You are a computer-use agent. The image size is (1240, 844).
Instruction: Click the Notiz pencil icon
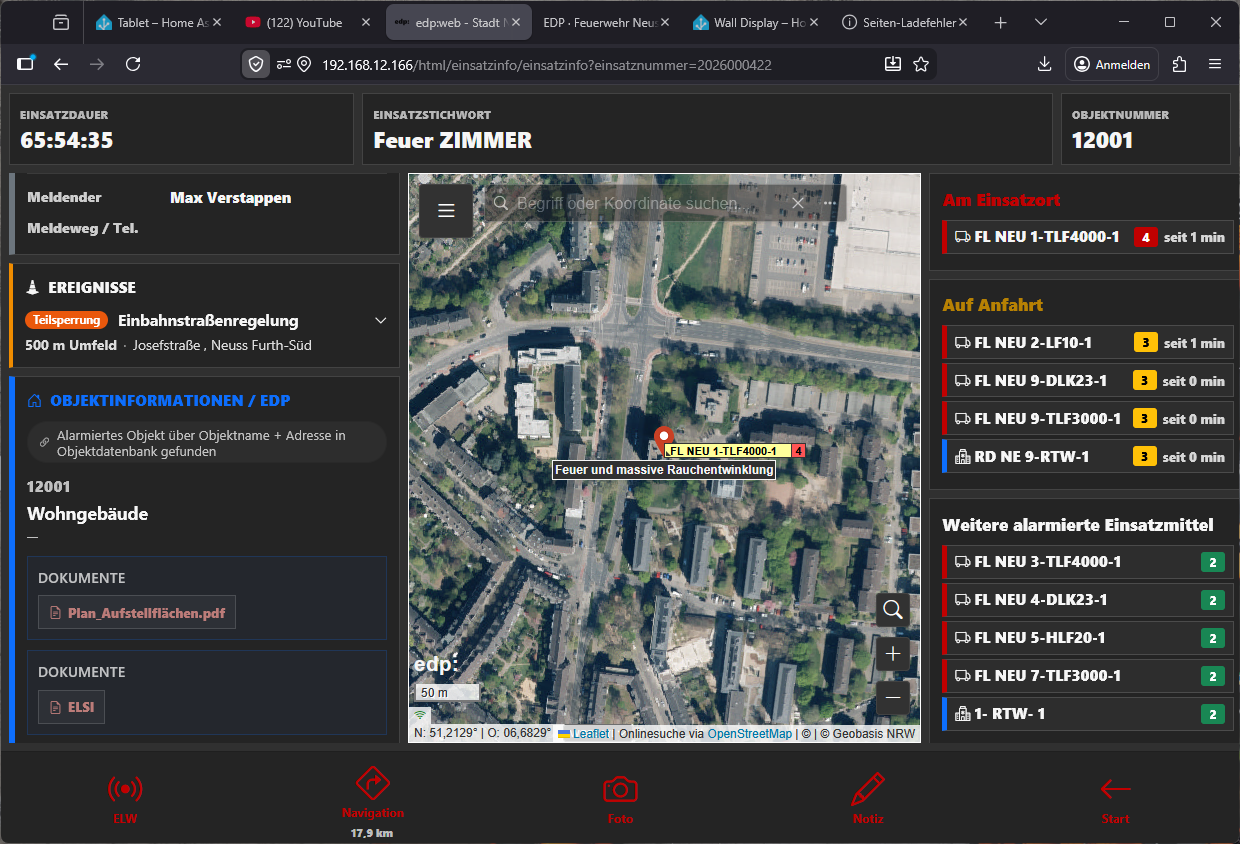(x=868, y=789)
